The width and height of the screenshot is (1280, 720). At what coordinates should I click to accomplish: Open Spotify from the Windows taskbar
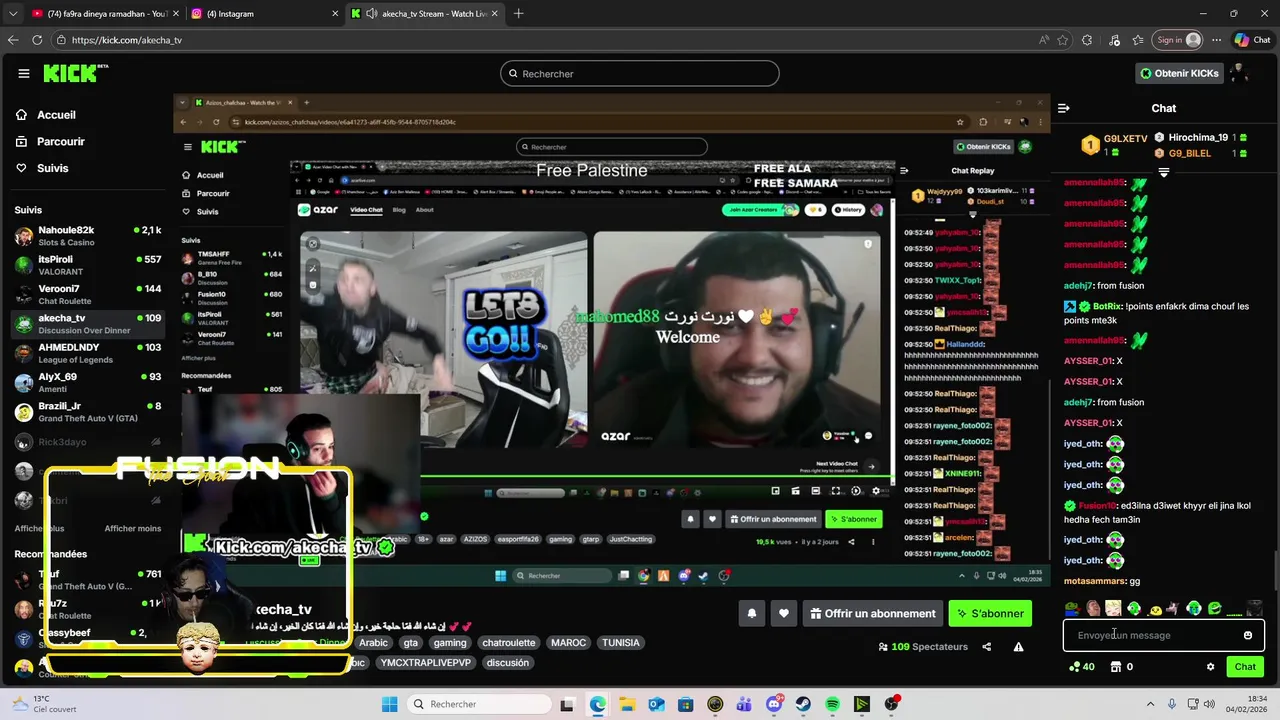[832, 704]
